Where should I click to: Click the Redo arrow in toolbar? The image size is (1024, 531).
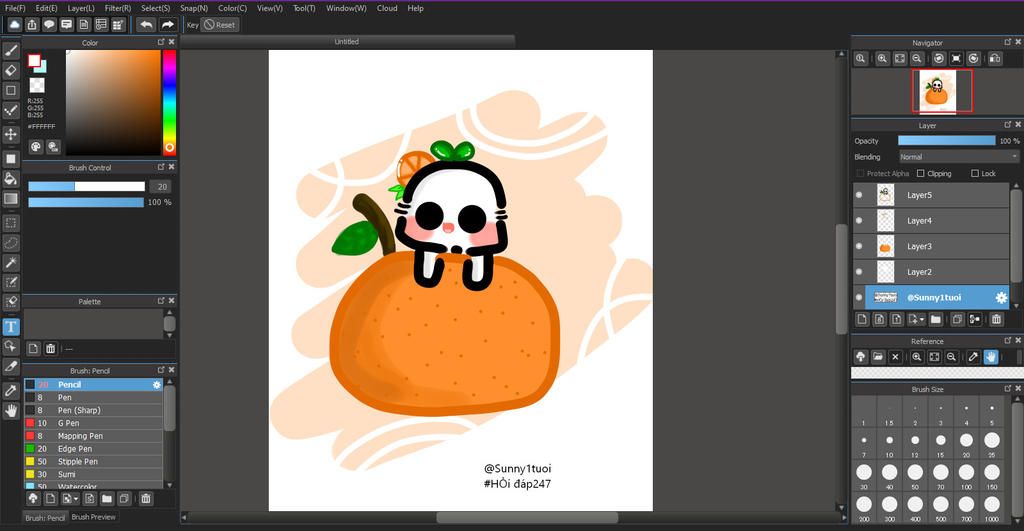point(168,25)
